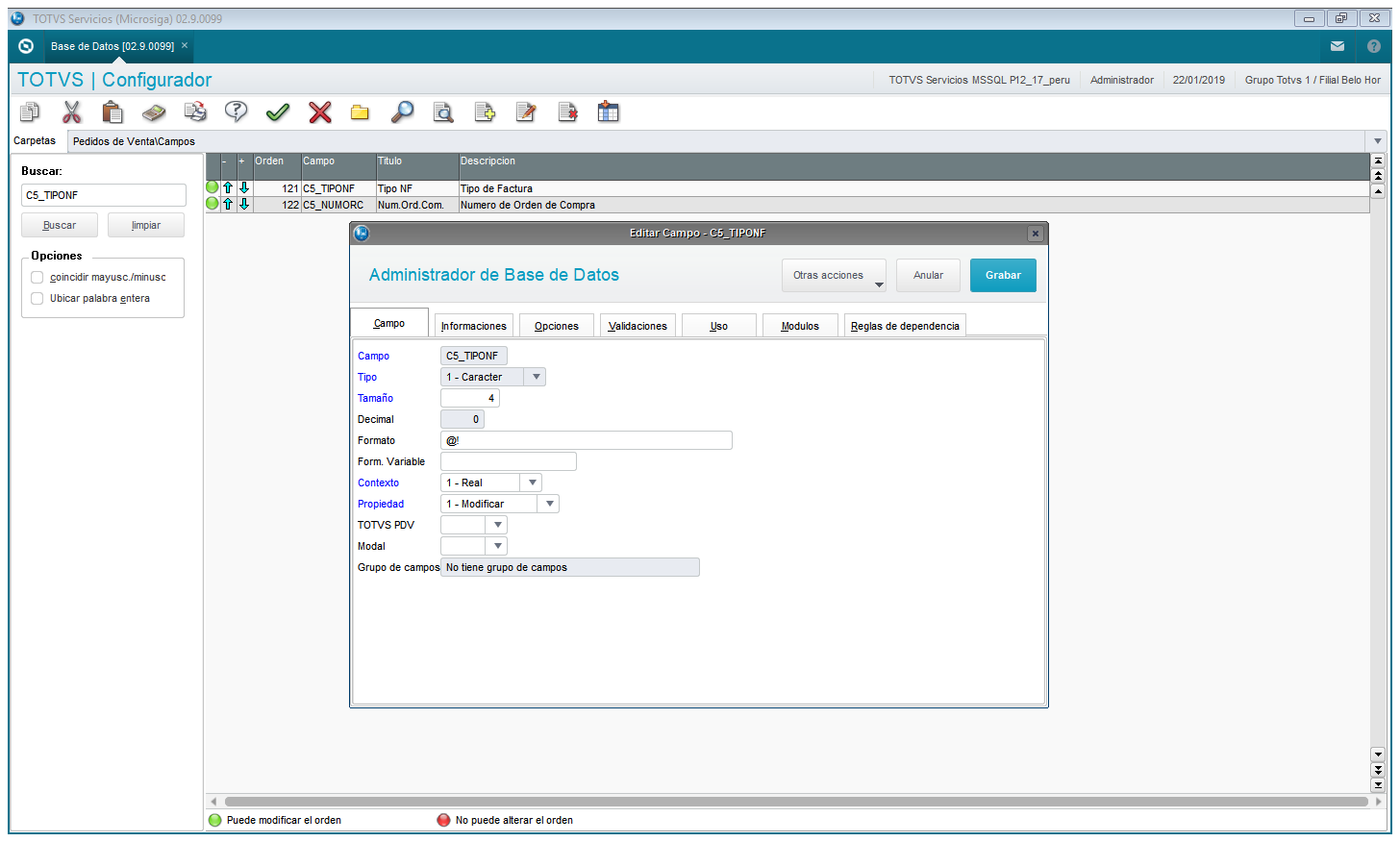Expand the folder path dropdown arrow at right
1400x842 pixels.
pyautogui.click(x=1378, y=141)
